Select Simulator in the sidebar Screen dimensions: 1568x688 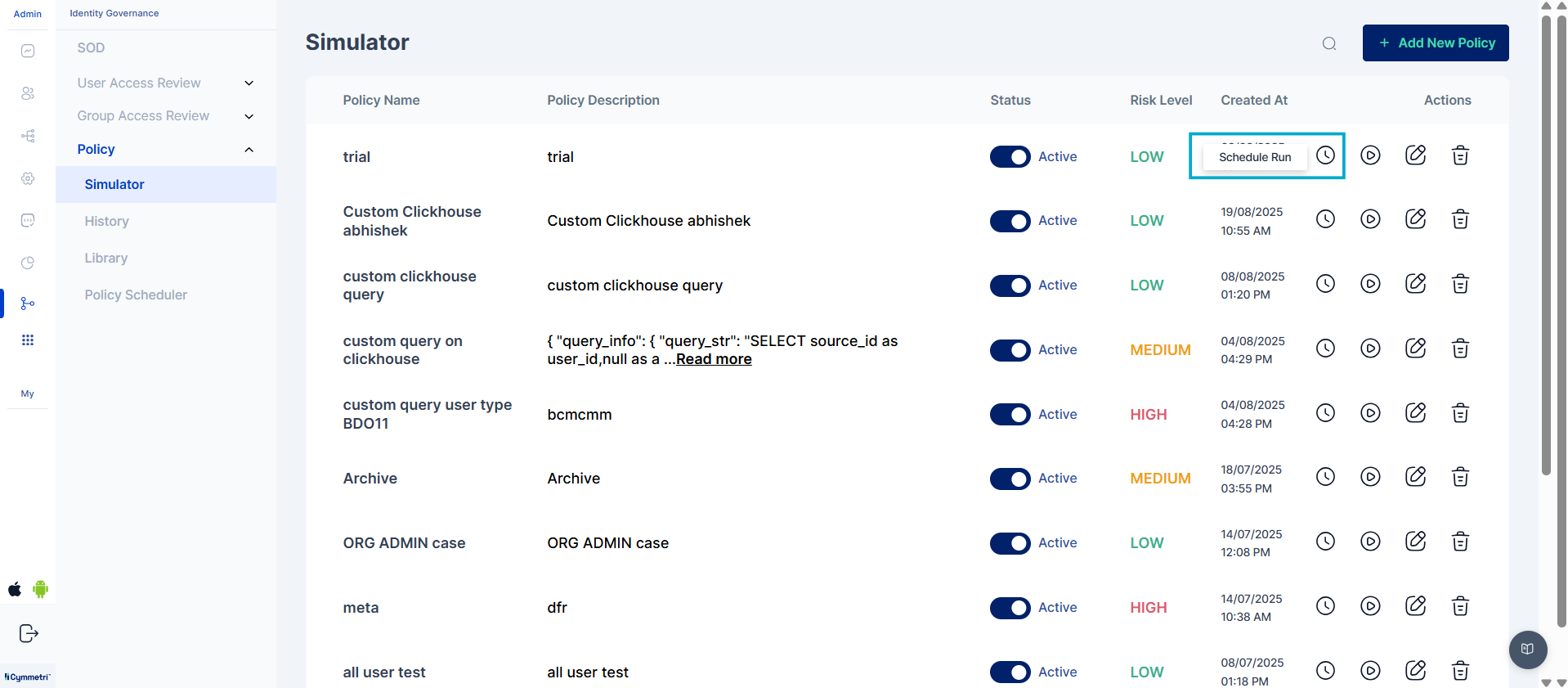[166, 184]
